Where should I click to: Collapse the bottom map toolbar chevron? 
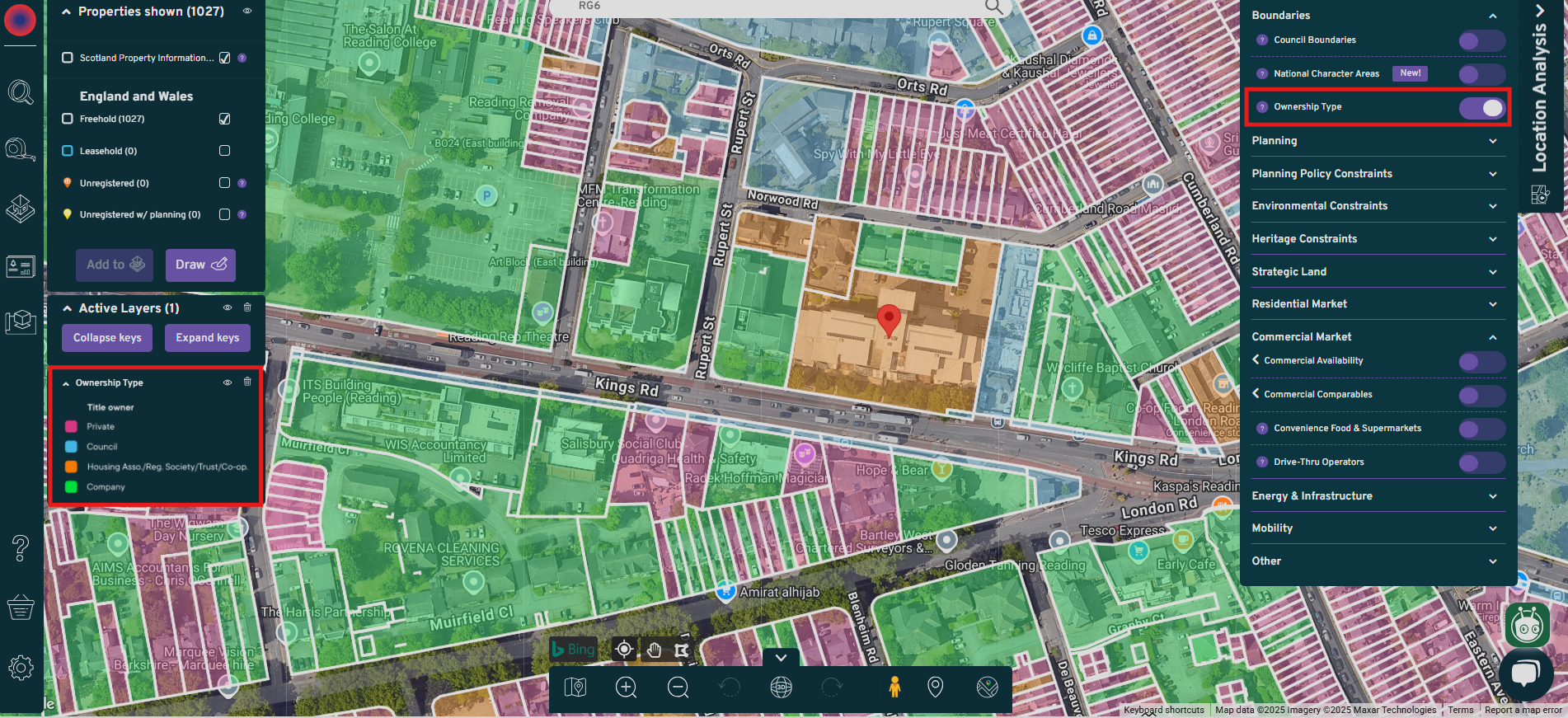click(781, 658)
